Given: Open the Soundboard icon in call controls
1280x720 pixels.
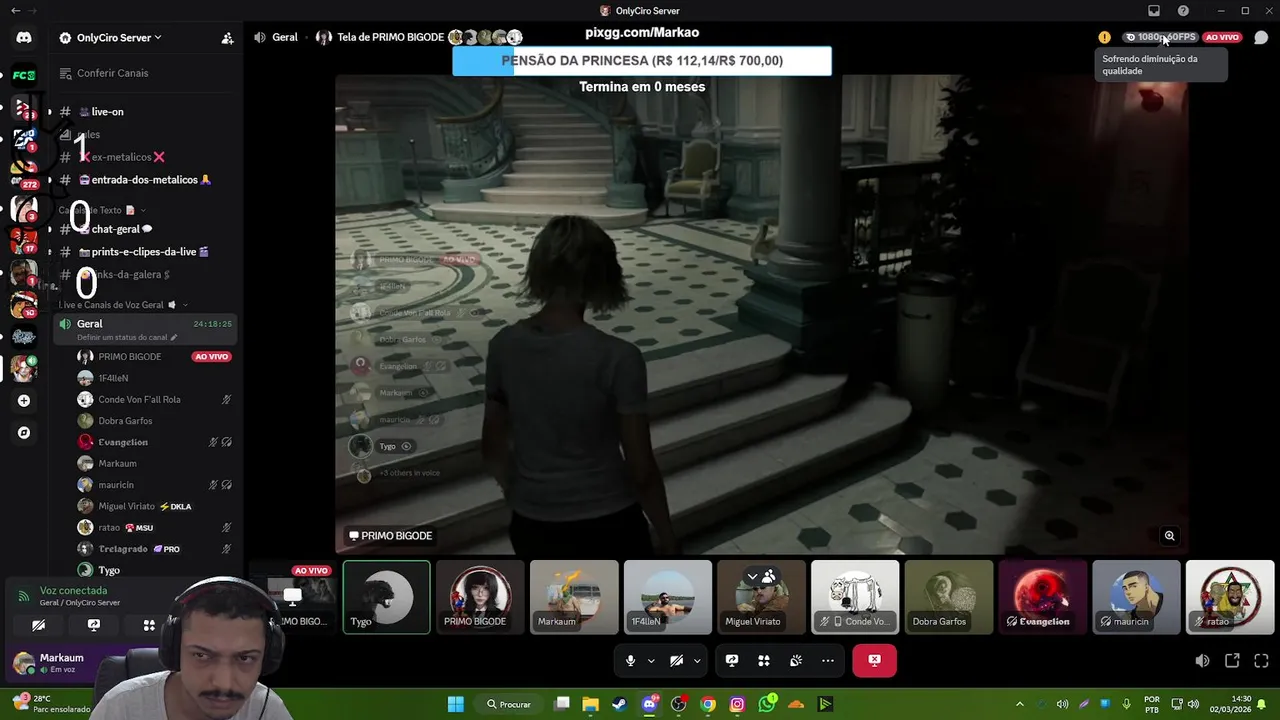Looking at the screenshot, I should [x=795, y=660].
